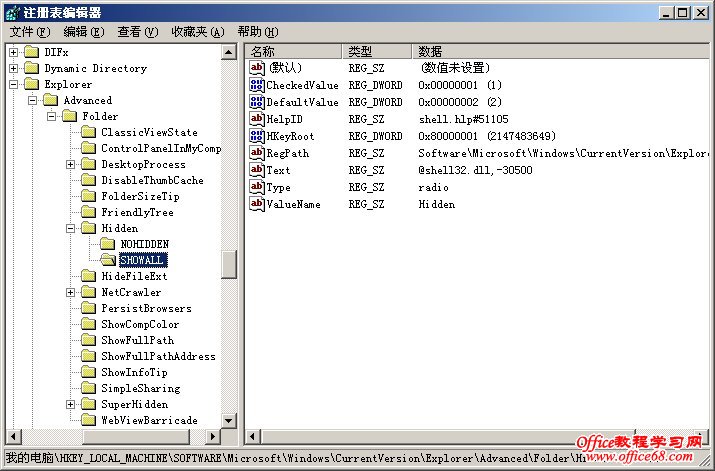Click the open SHOWALL folder icon
The height and width of the screenshot is (471, 715).
pyautogui.click(x=108, y=260)
